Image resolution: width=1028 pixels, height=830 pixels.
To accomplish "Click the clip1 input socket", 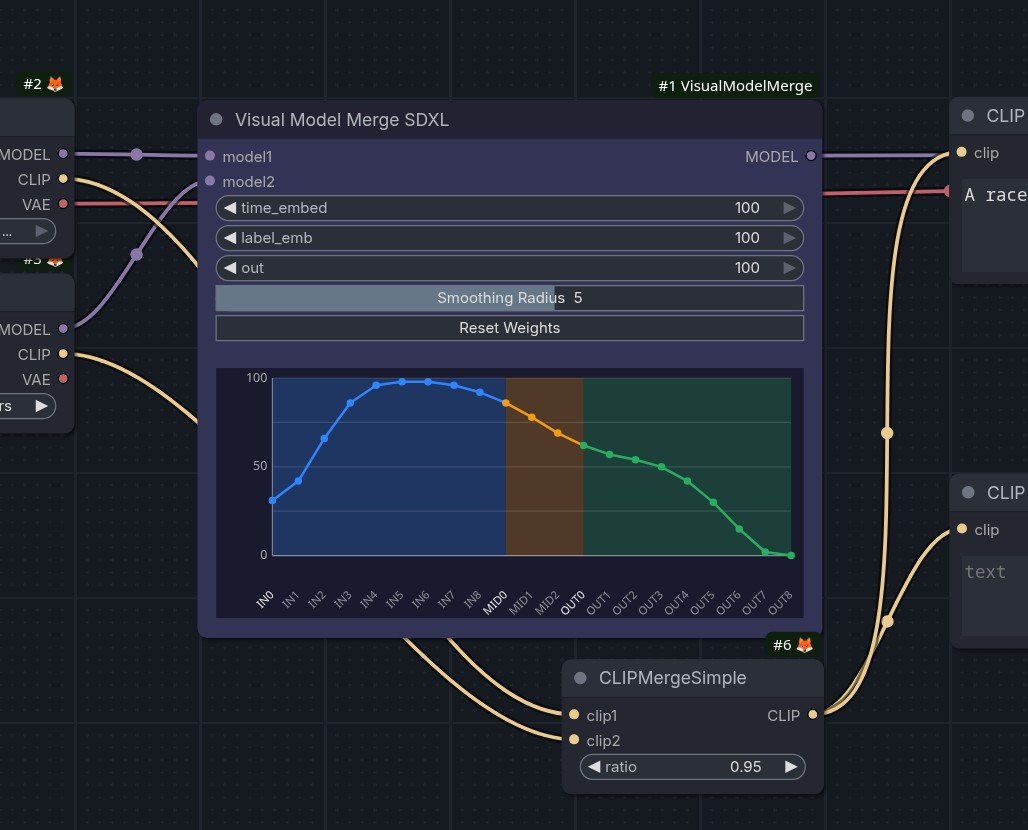I will (574, 715).
